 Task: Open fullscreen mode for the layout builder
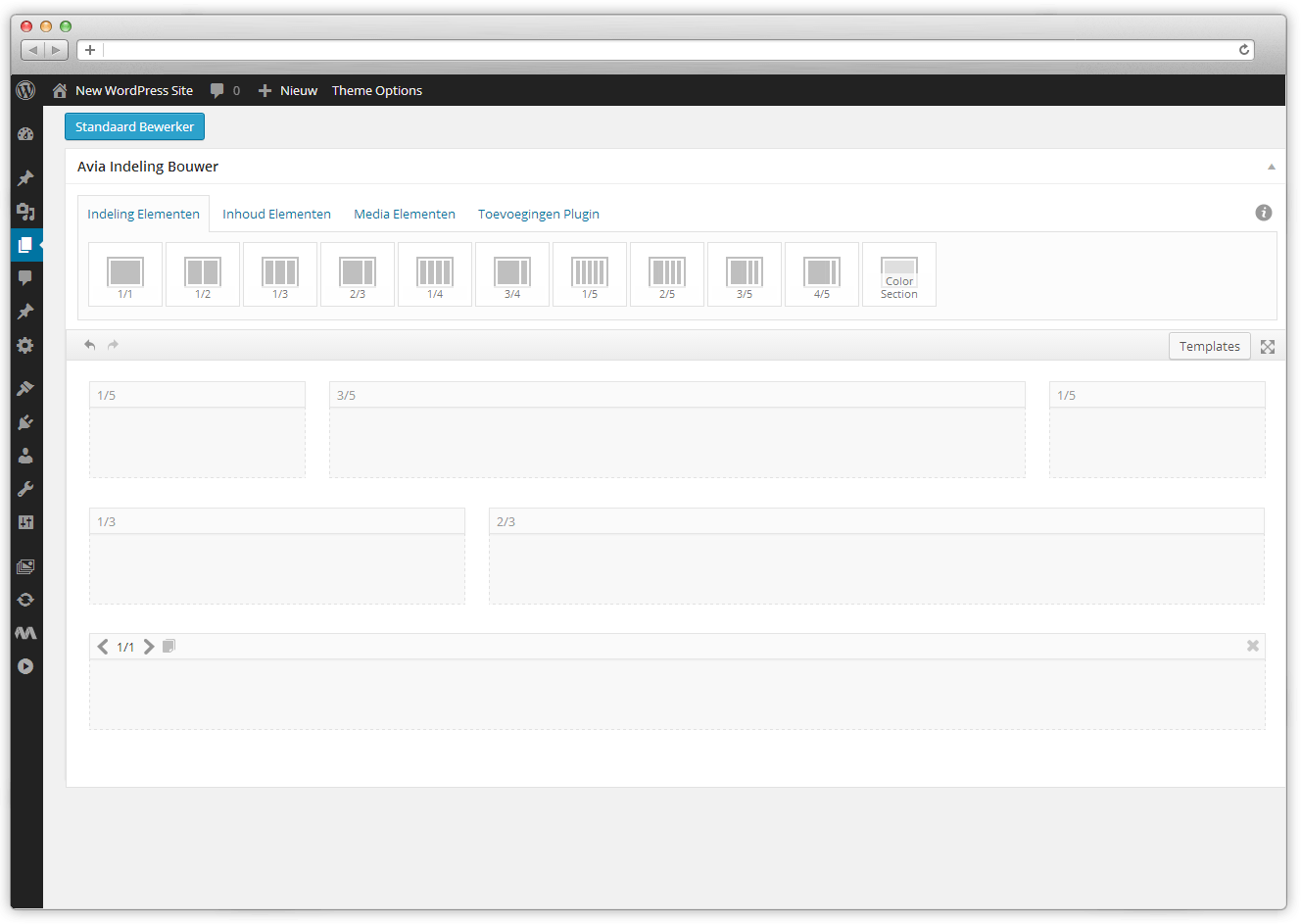pyautogui.click(x=1269, y=346)
